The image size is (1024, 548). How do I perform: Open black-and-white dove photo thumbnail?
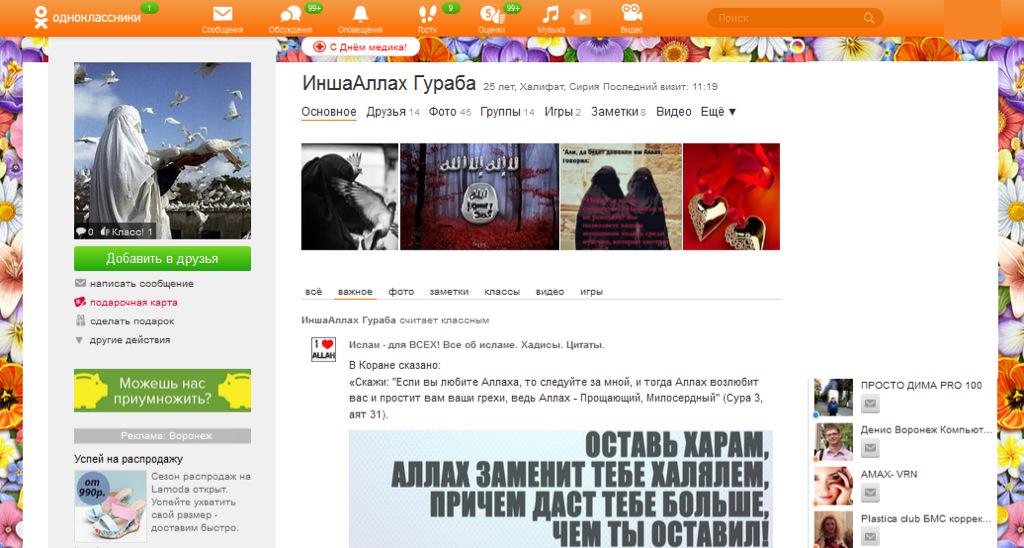349,197
